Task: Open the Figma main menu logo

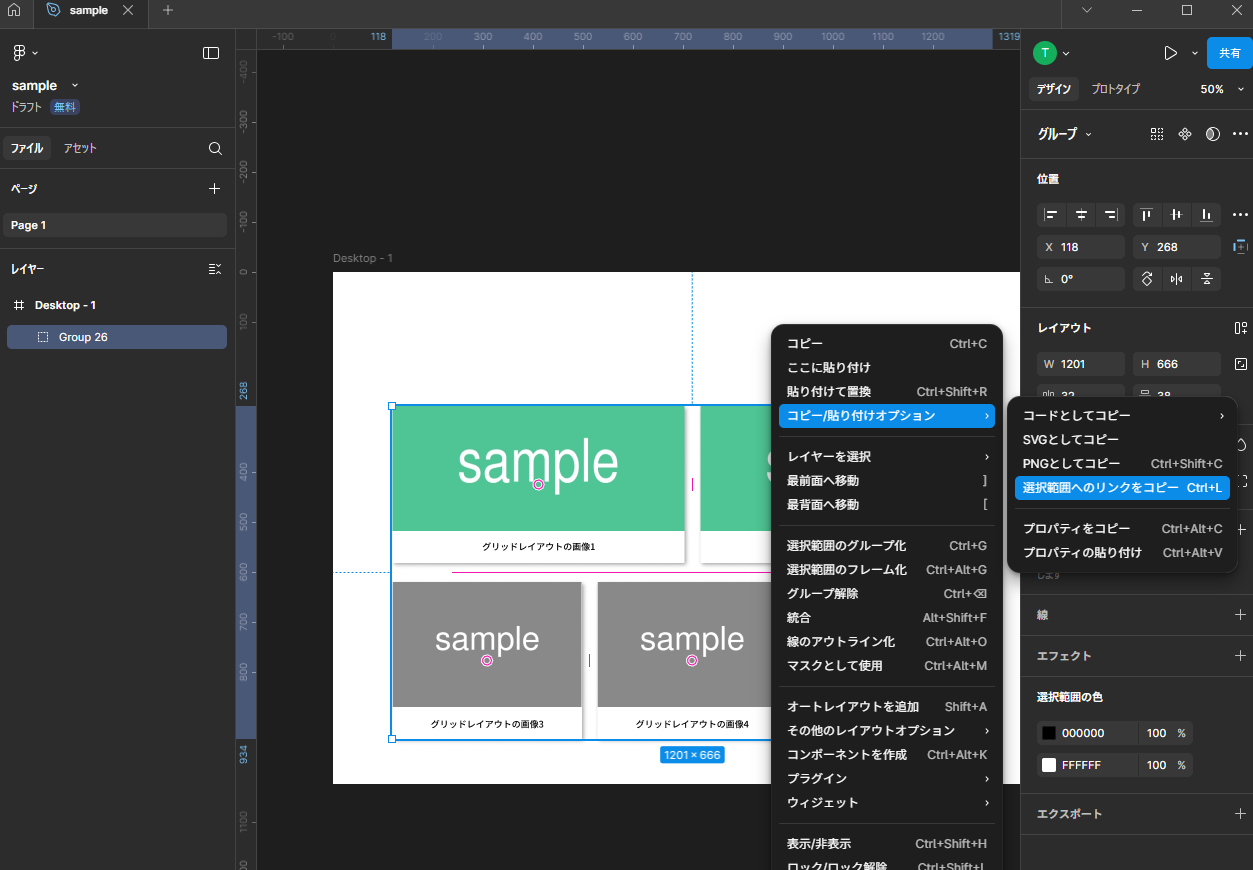Action: tap(20, 53)
